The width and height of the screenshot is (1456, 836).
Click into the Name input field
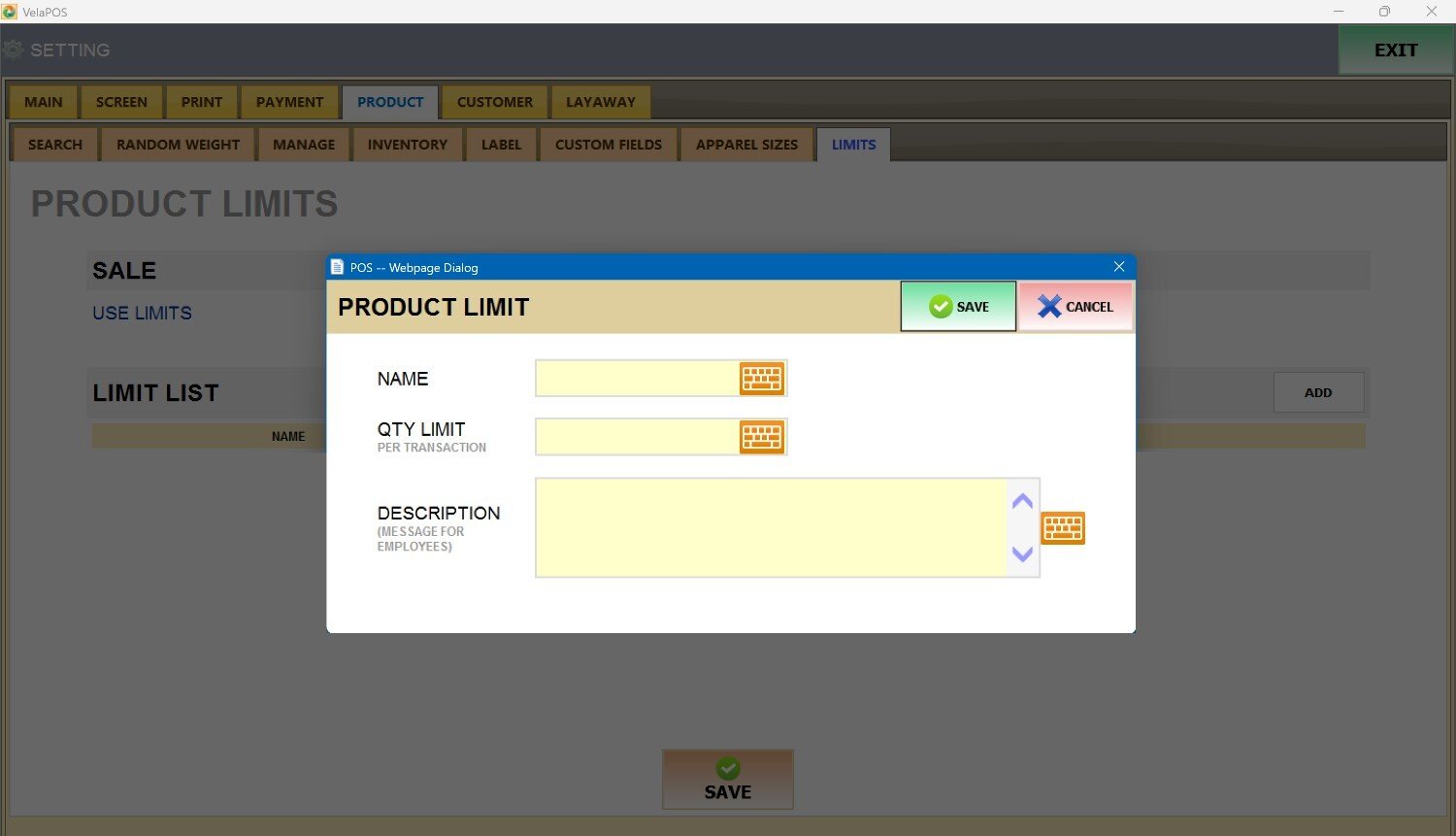(x=637, y=379)
